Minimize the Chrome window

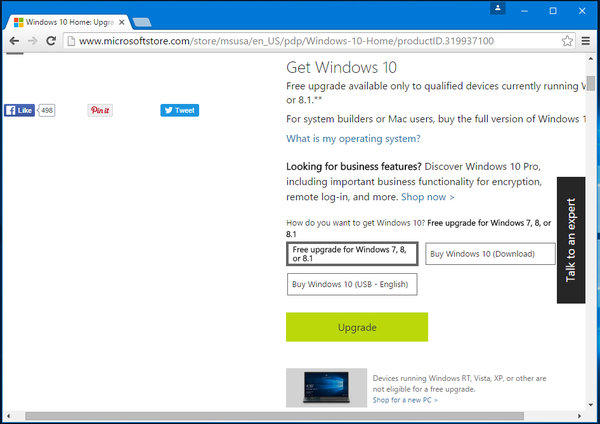(x=525, y=11)
